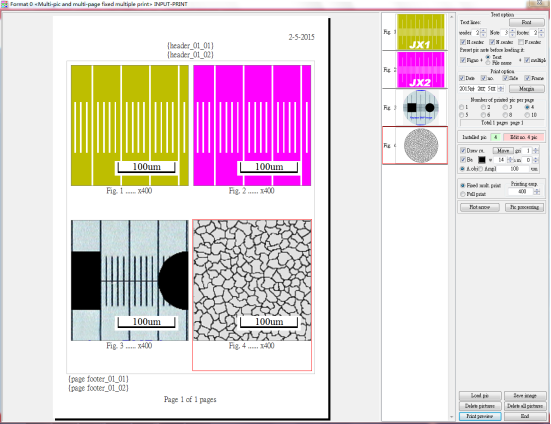Click the Print preview button
Image resolution: width=551 pixels, height=424 pixels.
pos(480,416)
